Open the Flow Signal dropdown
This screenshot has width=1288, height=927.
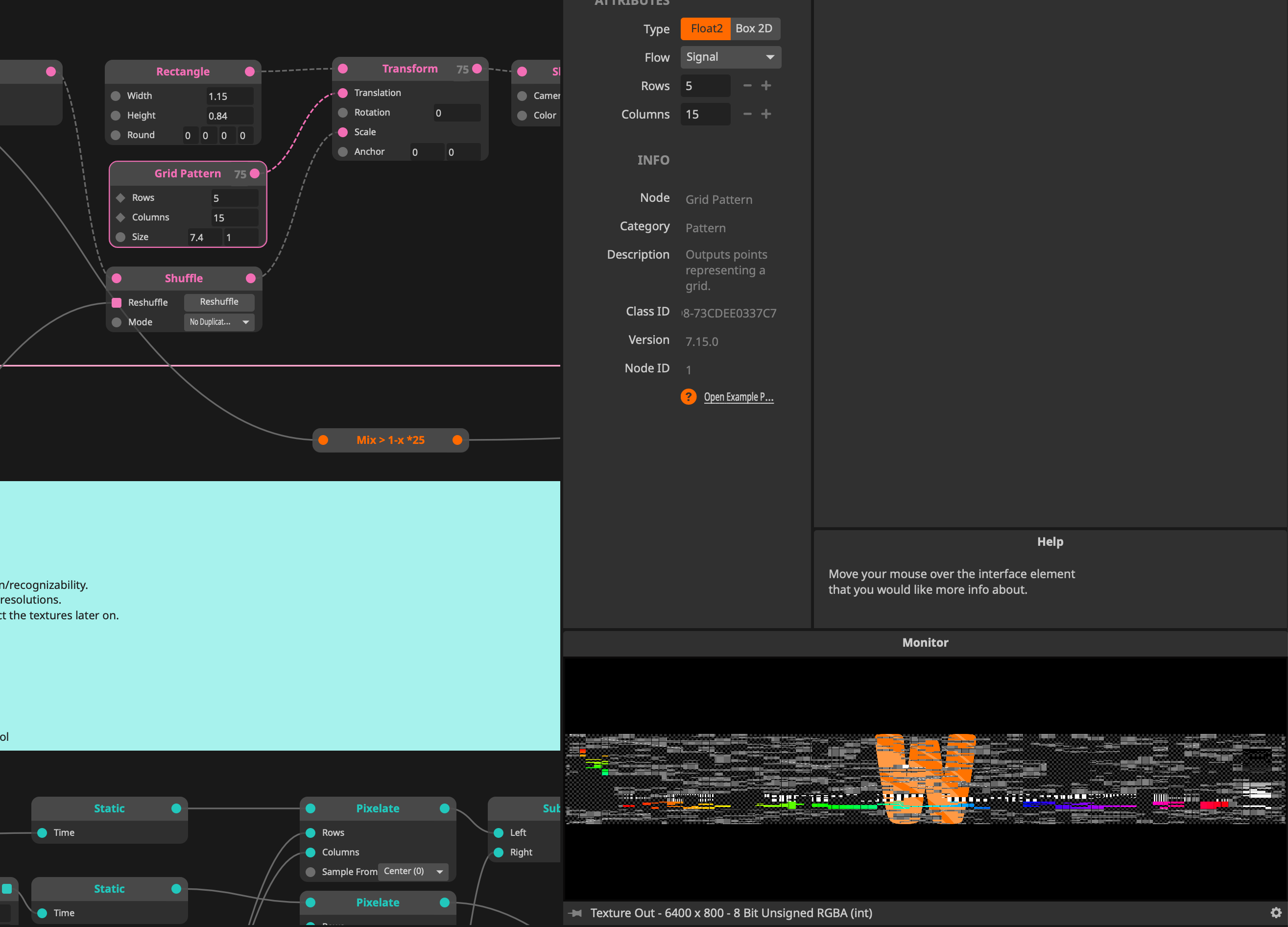[730, 57]
